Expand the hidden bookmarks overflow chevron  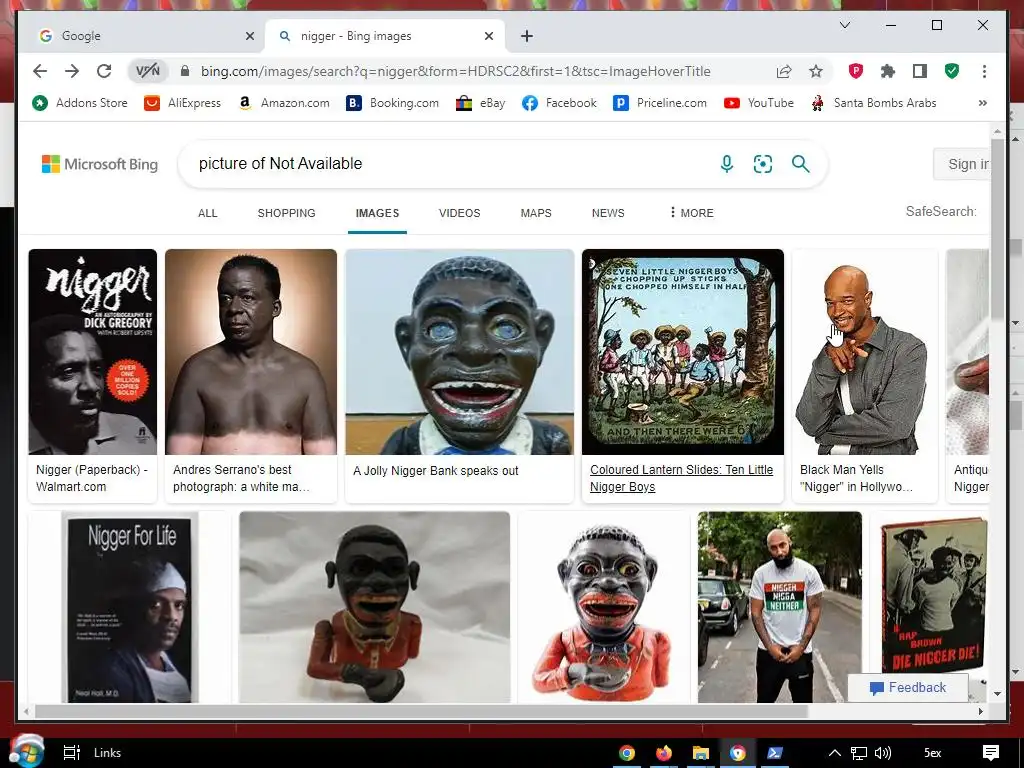pos(982,103)
